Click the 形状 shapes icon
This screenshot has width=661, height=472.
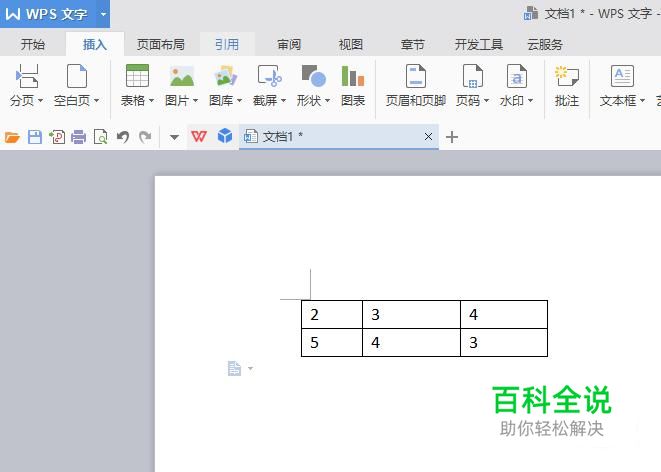click(x=314, y=76)
